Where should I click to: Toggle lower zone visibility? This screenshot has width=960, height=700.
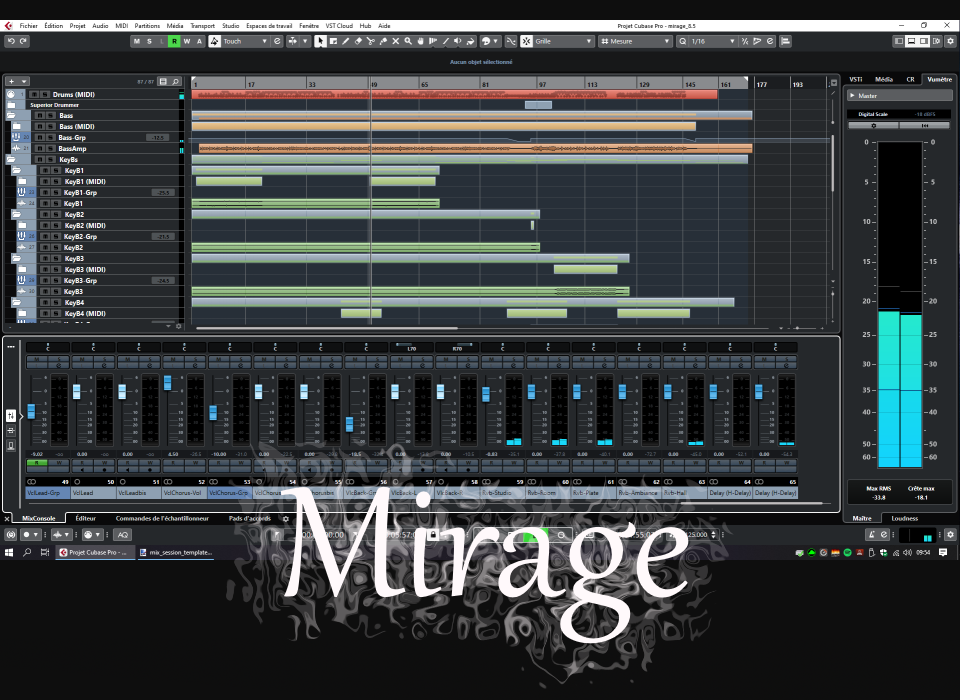pyautogui.click(x=911, y=41)
